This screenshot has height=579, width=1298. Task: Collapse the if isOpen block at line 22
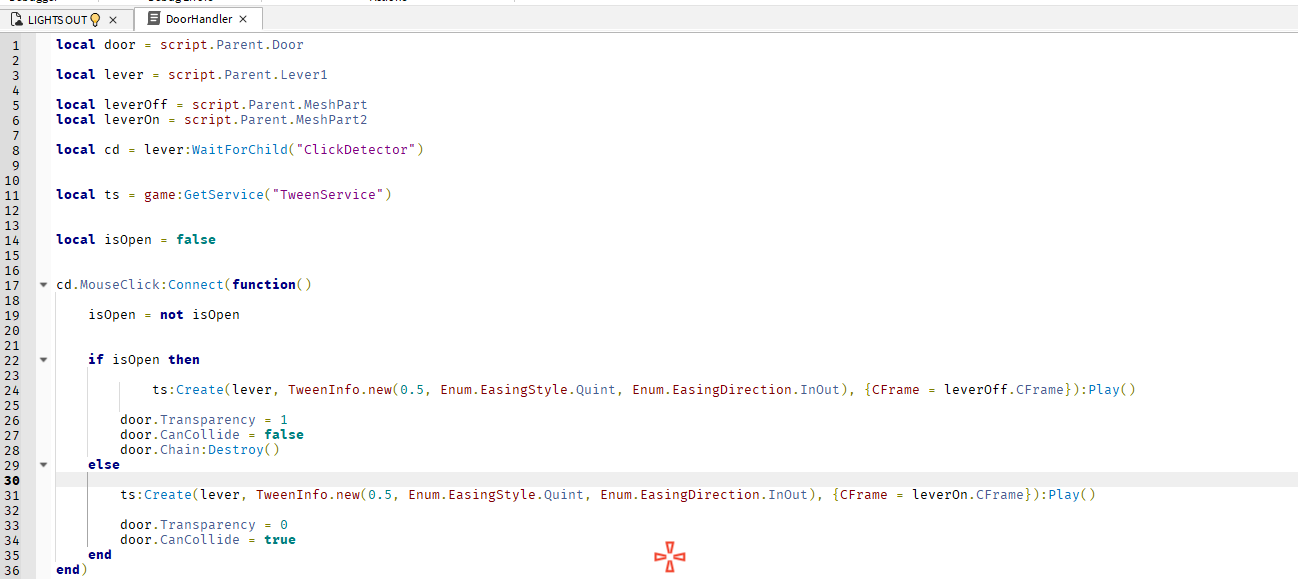click(x=43, y=359)
